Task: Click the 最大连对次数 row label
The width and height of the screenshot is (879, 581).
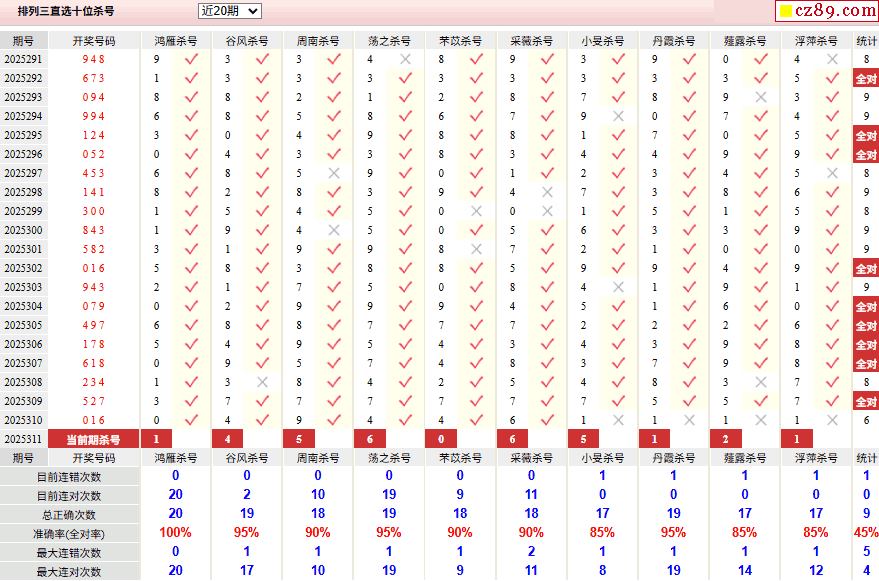Action: tap(69, 572)
